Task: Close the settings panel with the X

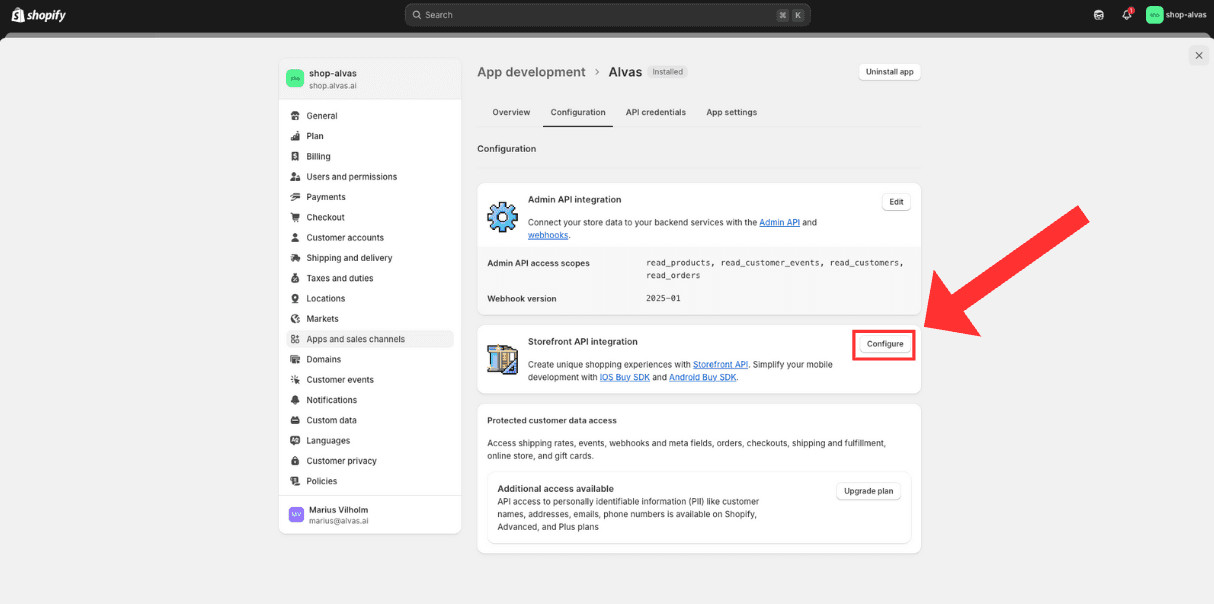Action: [x=1199, y=56]
